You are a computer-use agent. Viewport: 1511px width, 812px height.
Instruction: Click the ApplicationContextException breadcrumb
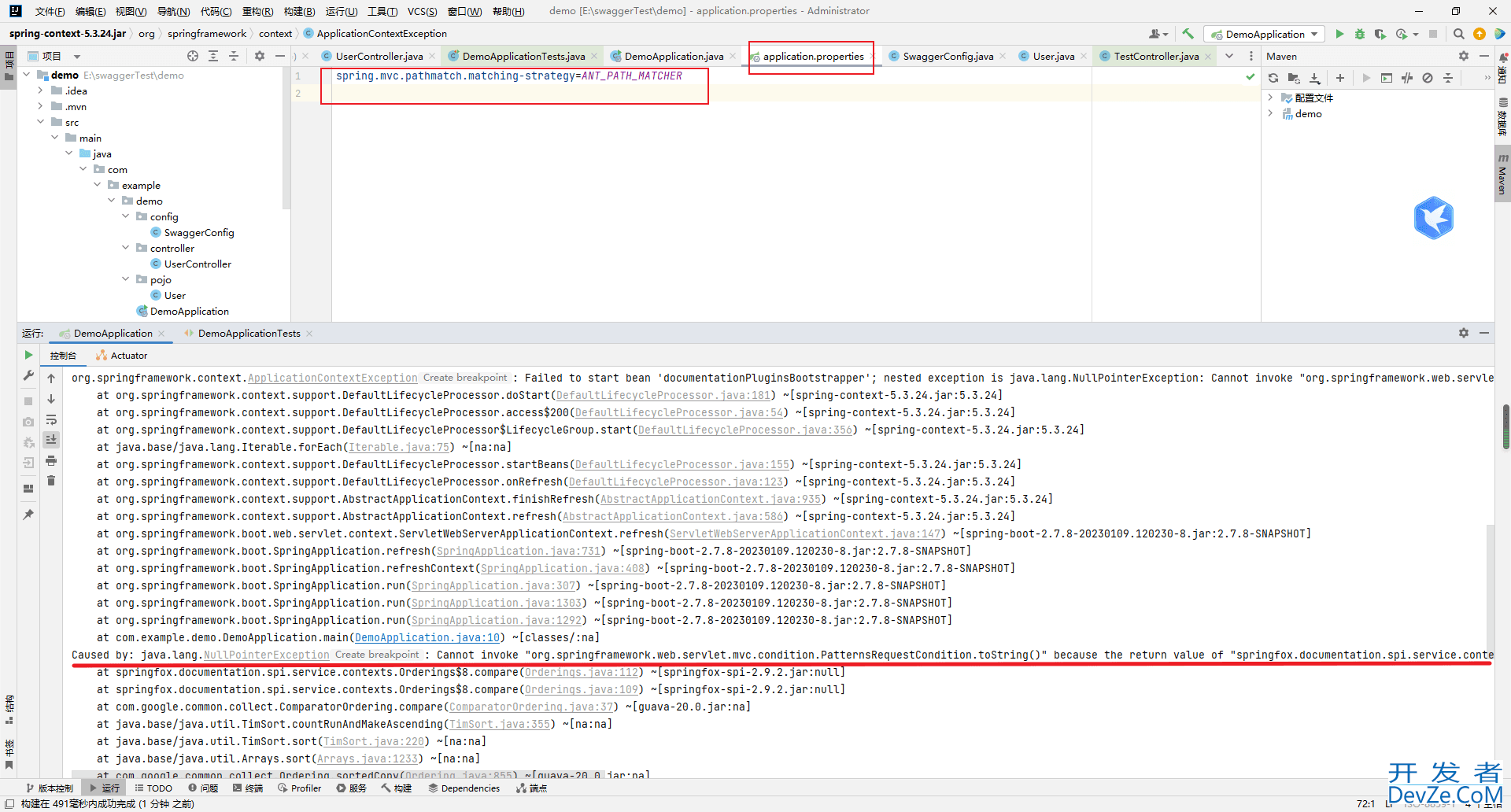pyautogui.click(x=382, y=34)
